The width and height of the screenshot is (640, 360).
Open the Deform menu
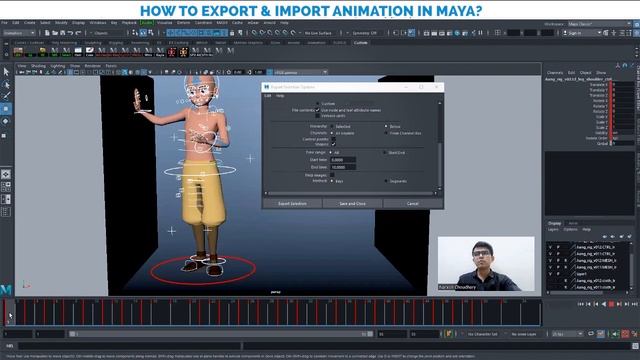click(183, 23)
